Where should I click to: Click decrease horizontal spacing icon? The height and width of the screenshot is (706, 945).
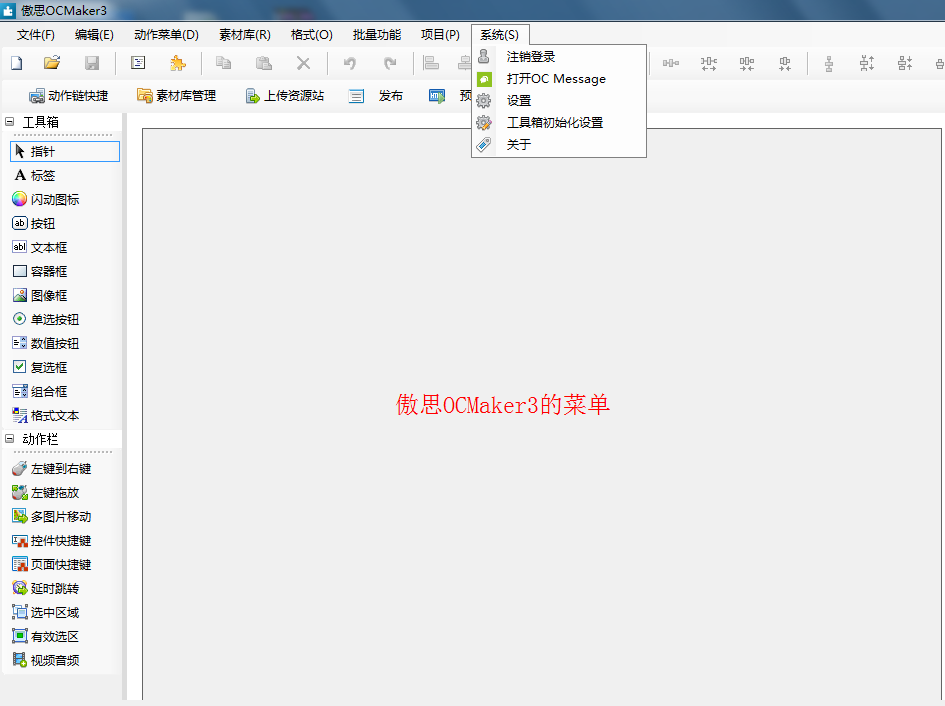[x=747, y=63]
